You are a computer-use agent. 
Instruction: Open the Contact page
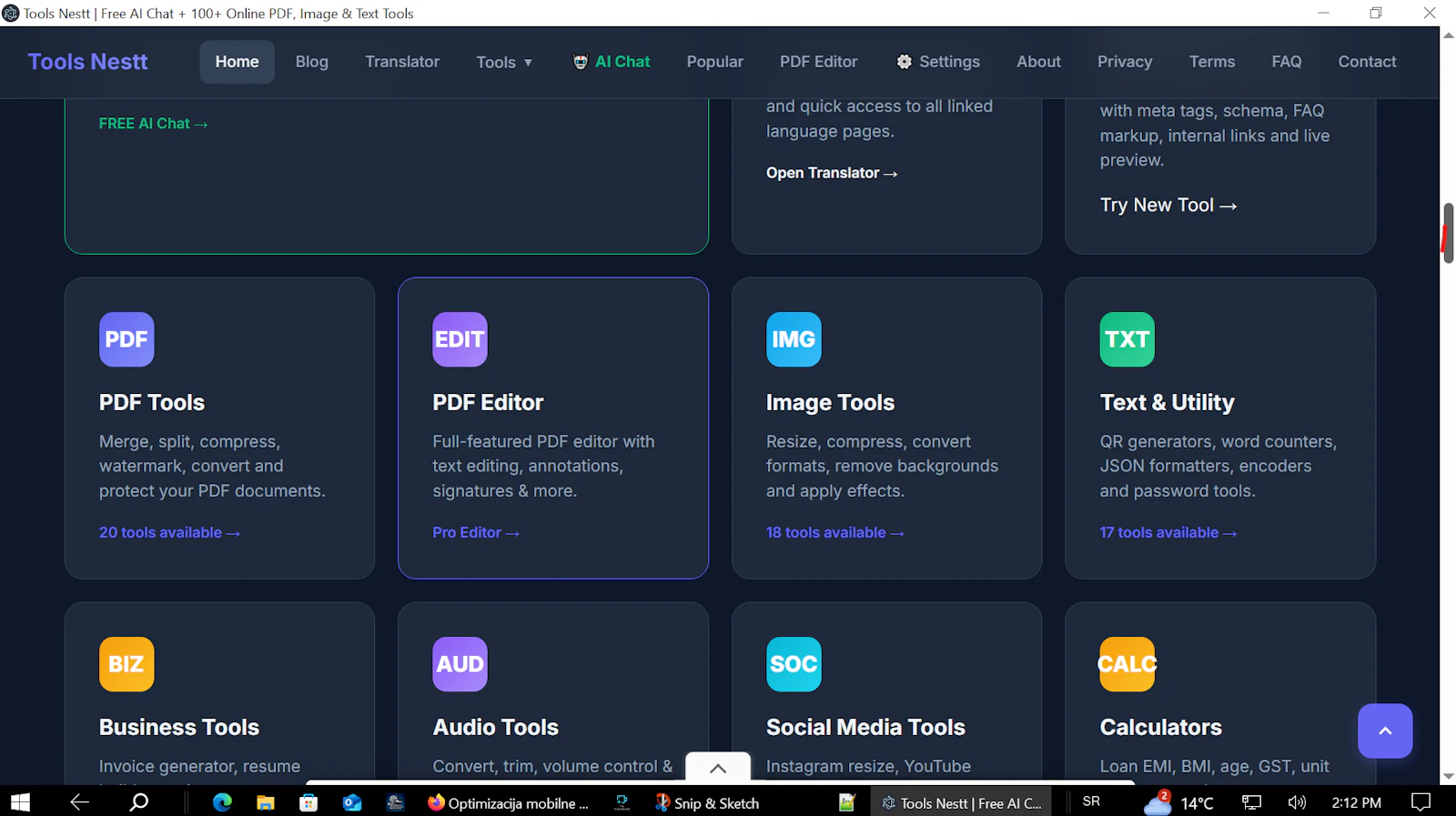pyautogui.click(x=1367, y=62)
